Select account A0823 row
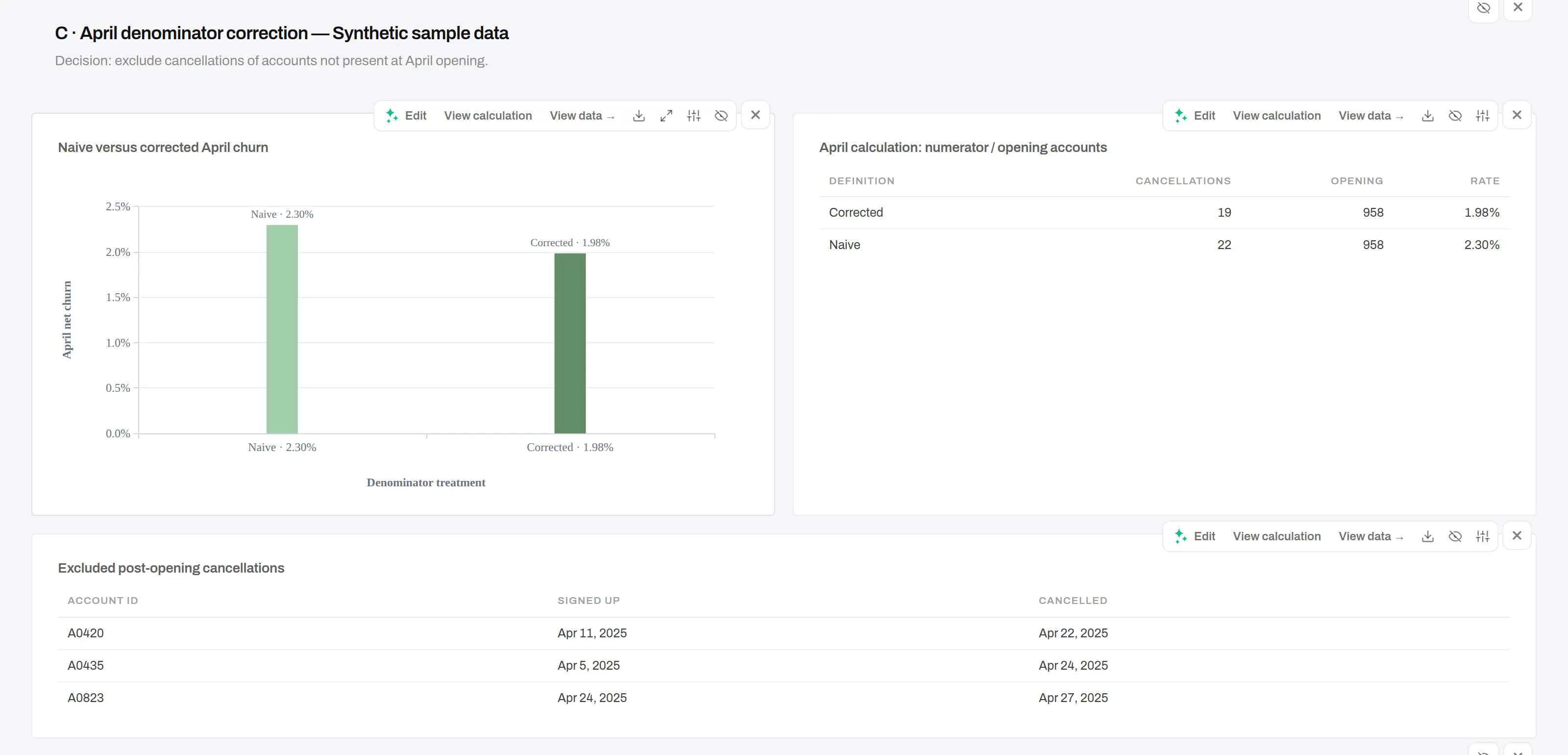This screenshot has width=1568, height=755. tap(784, 698)
